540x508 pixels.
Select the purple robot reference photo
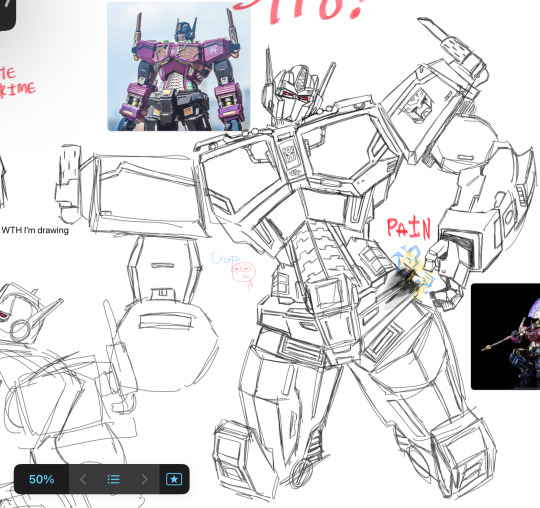[179, 66]
